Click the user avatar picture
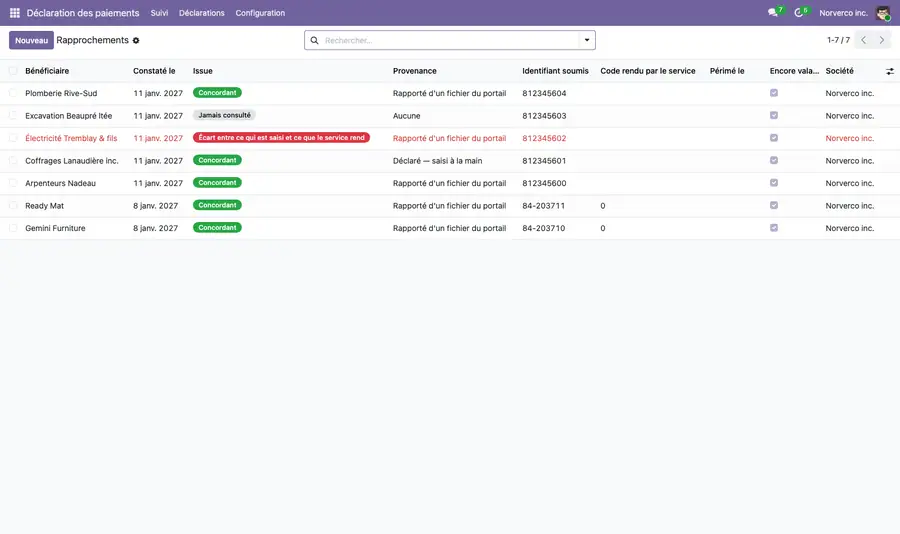Image resolution: width=900 pixels, height=534 pixels. click(883, 13)
